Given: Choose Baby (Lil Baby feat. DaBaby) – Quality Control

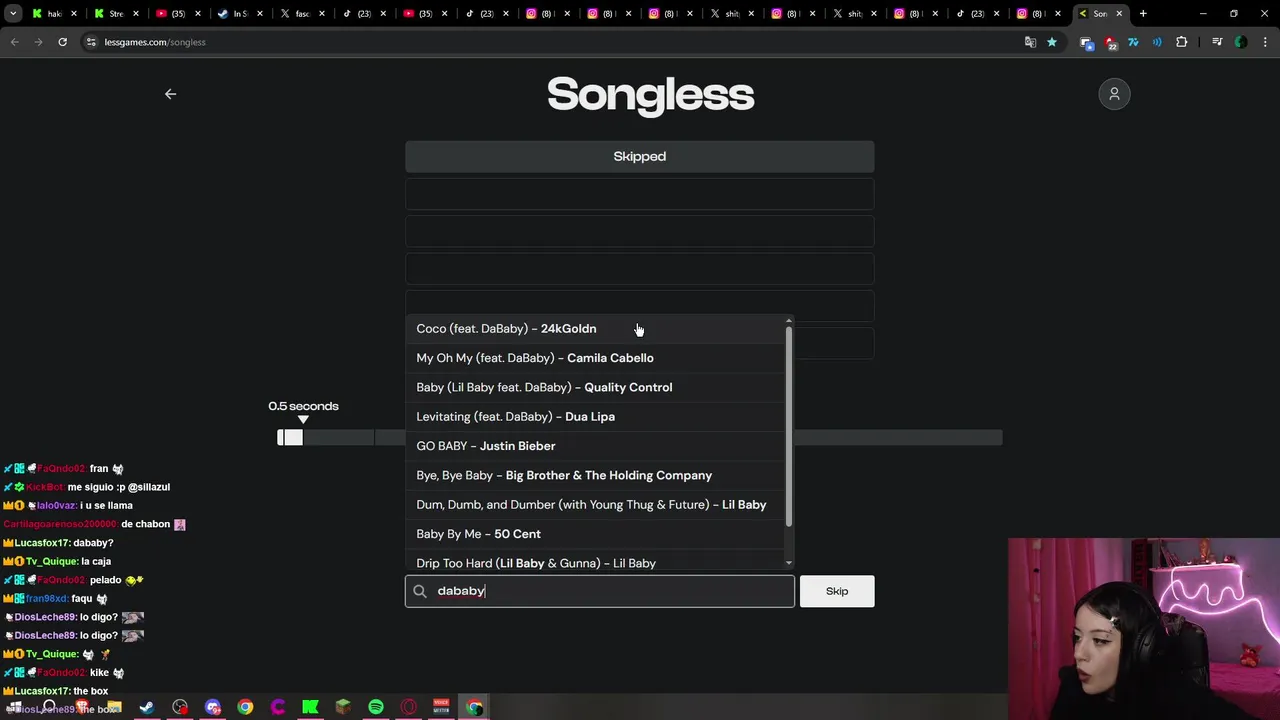Looking at the screenshot, I should coord(596,387).
